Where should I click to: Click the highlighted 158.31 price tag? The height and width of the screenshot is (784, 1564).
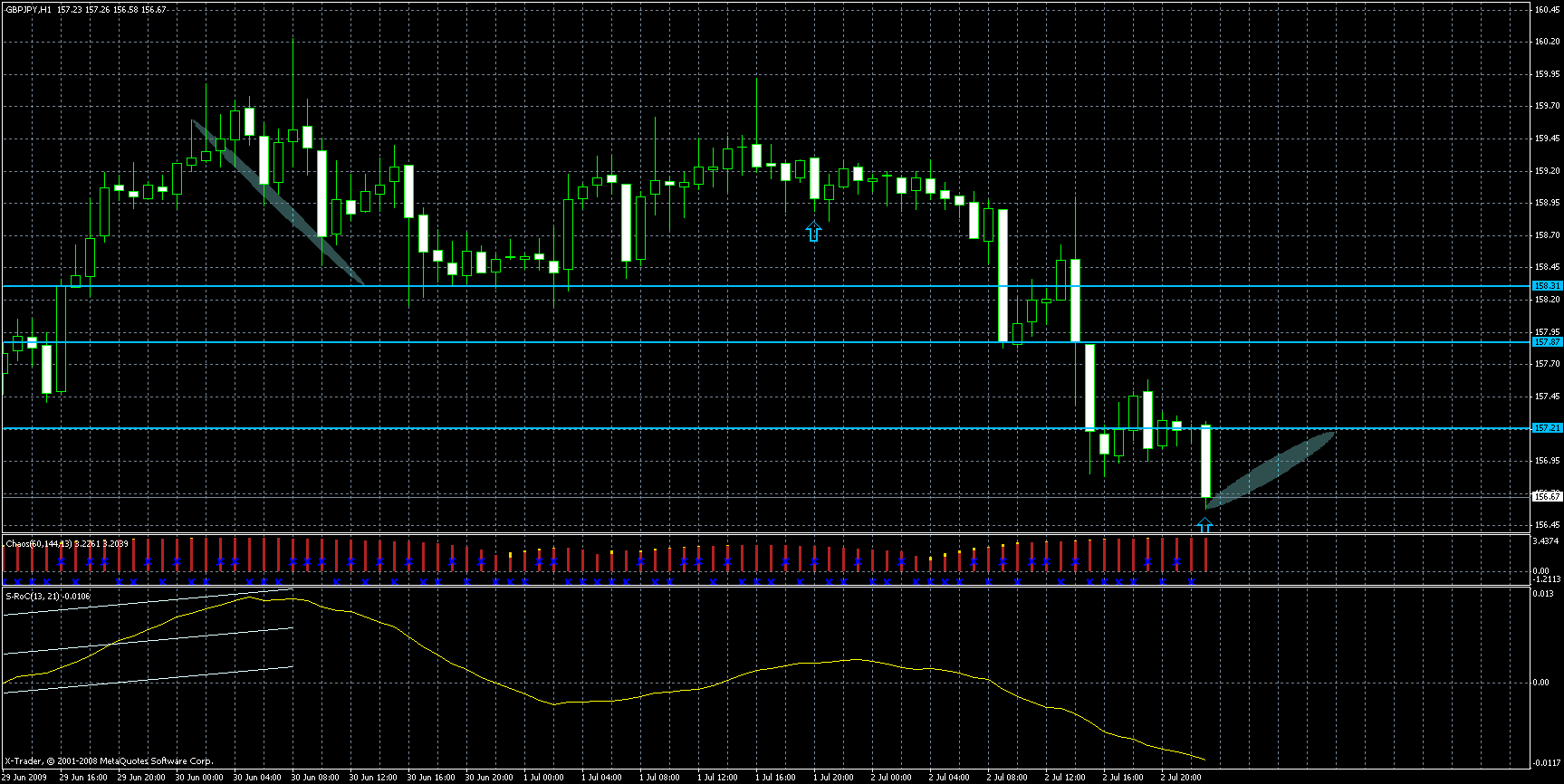click(x=1547, y=286)
